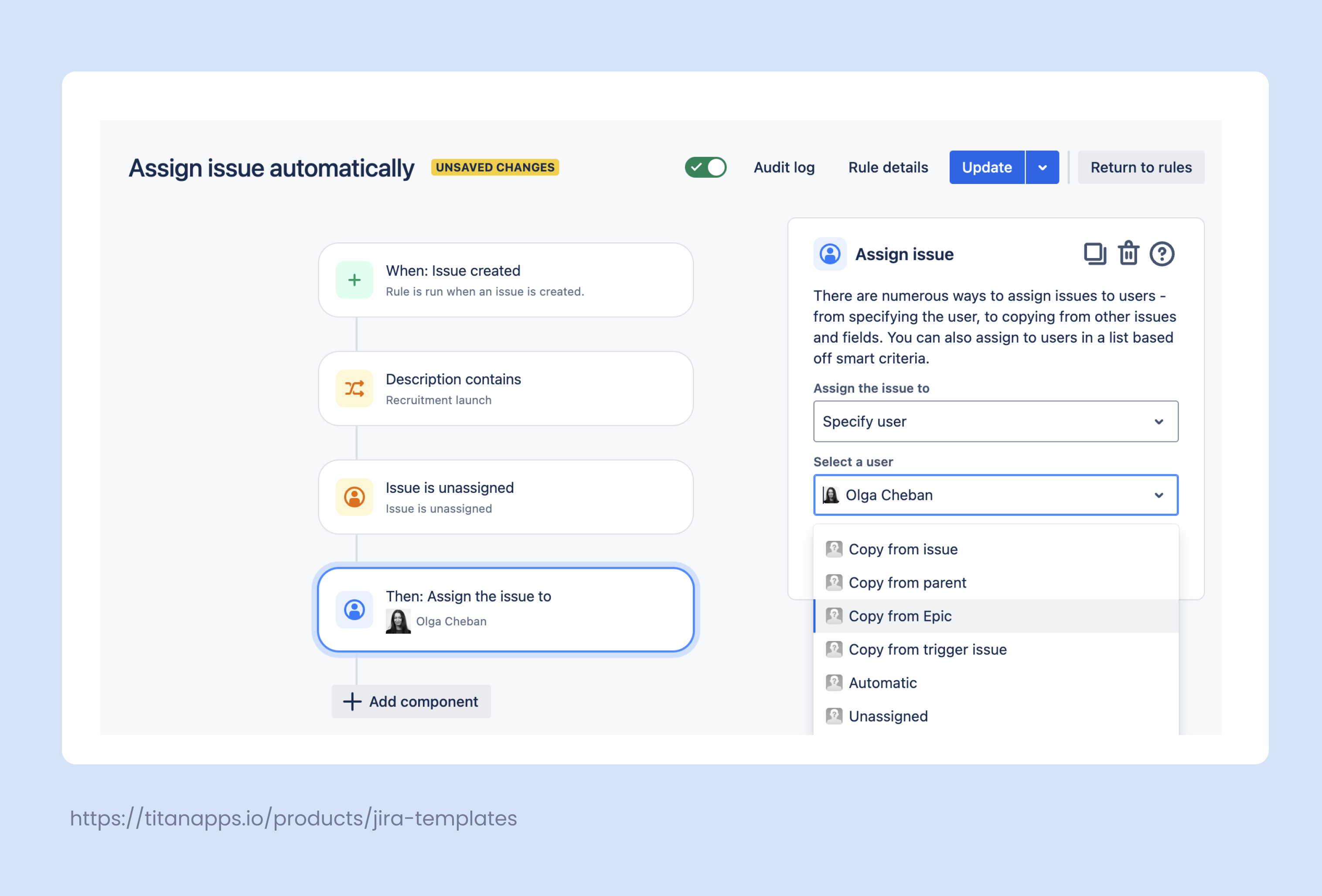The width and height of the screenshot is (1322, 896).
Task: Open the Specify user dropdown
Action: click(995, 421)
